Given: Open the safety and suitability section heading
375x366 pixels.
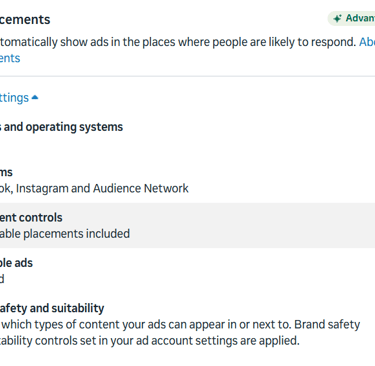Looking at the screenshot, I should pyautogui.click(x=52, y=308).
